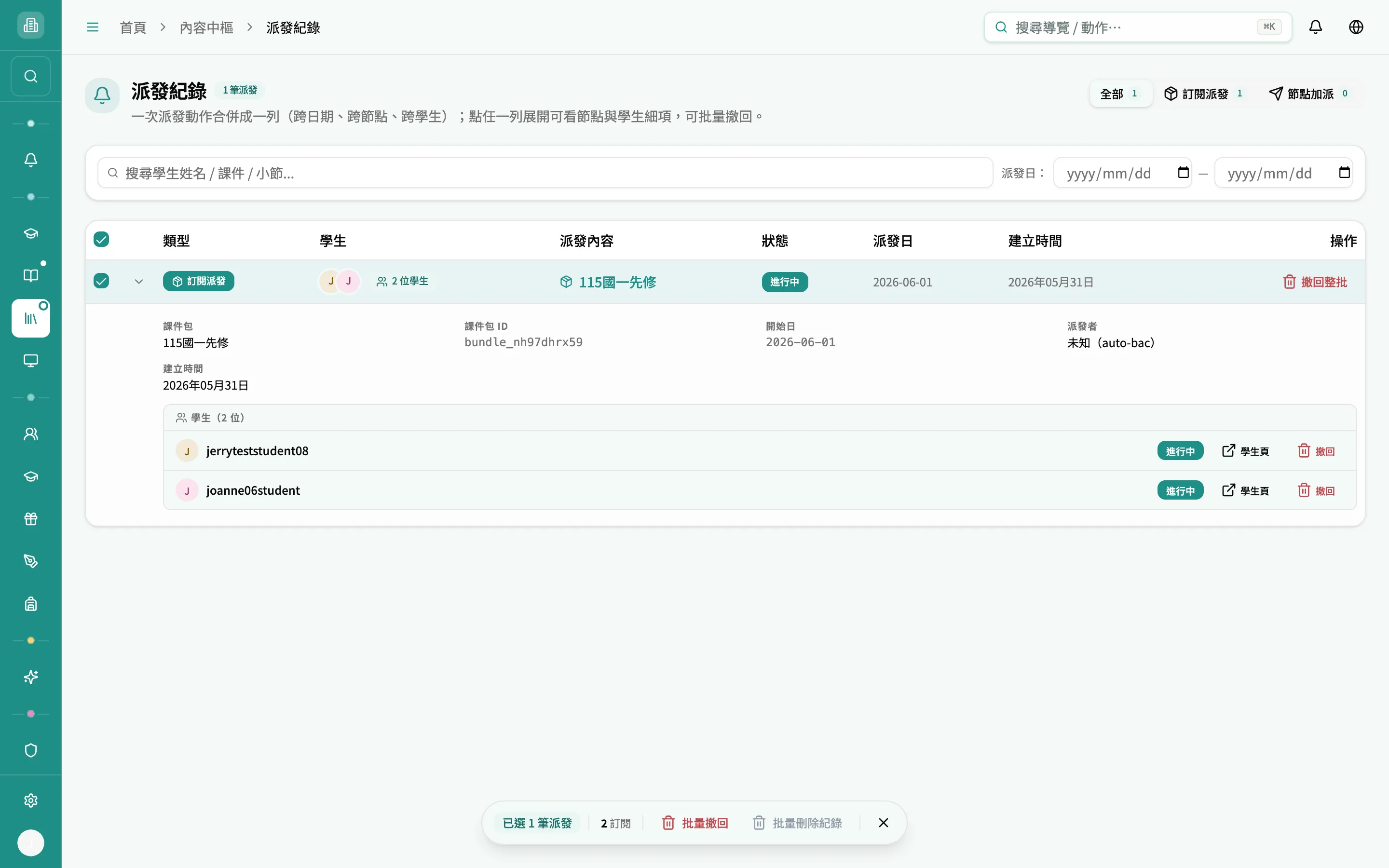Switch to the 訂閱派發 filter tab
The image size is (1389, 868).
coord(1204,94)
